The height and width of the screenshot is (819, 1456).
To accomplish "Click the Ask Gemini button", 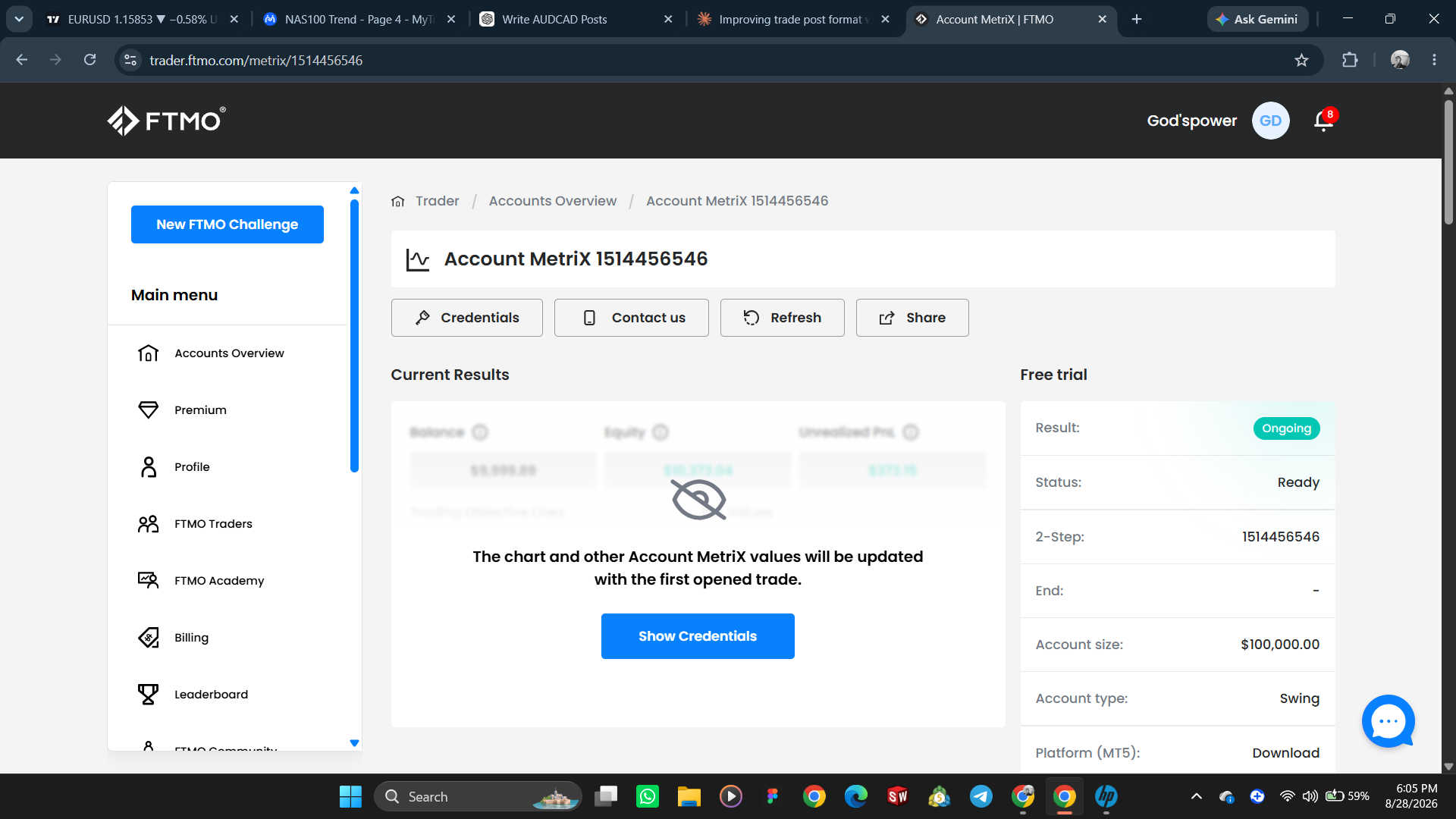I will click(1257, 19).
